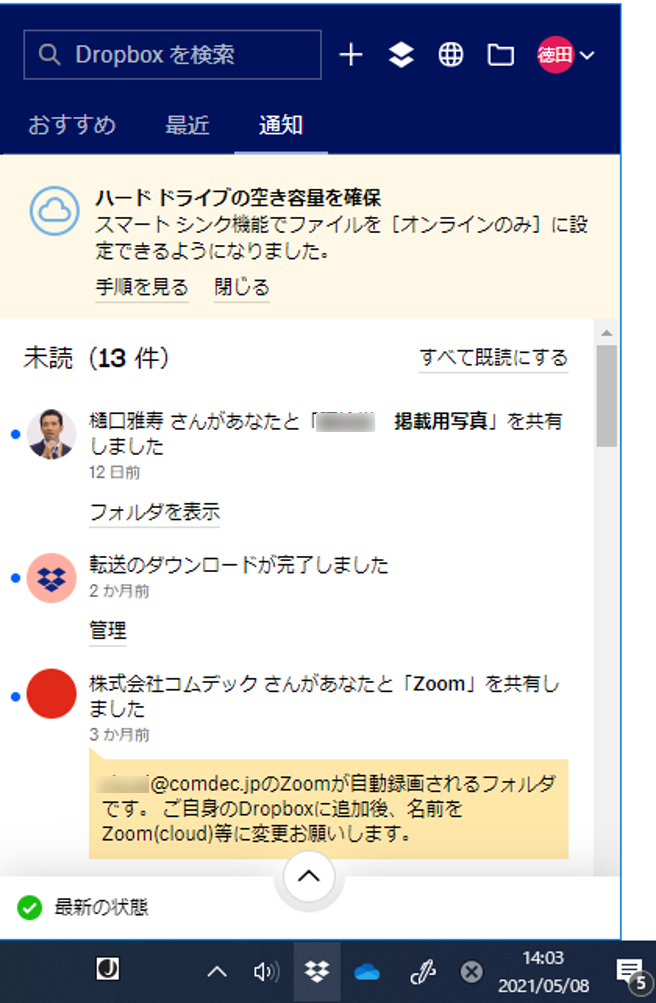Screen dimensions: 656x1003
Task: Switch to the おすすめ tab
Action: click(x=72, y=125)
